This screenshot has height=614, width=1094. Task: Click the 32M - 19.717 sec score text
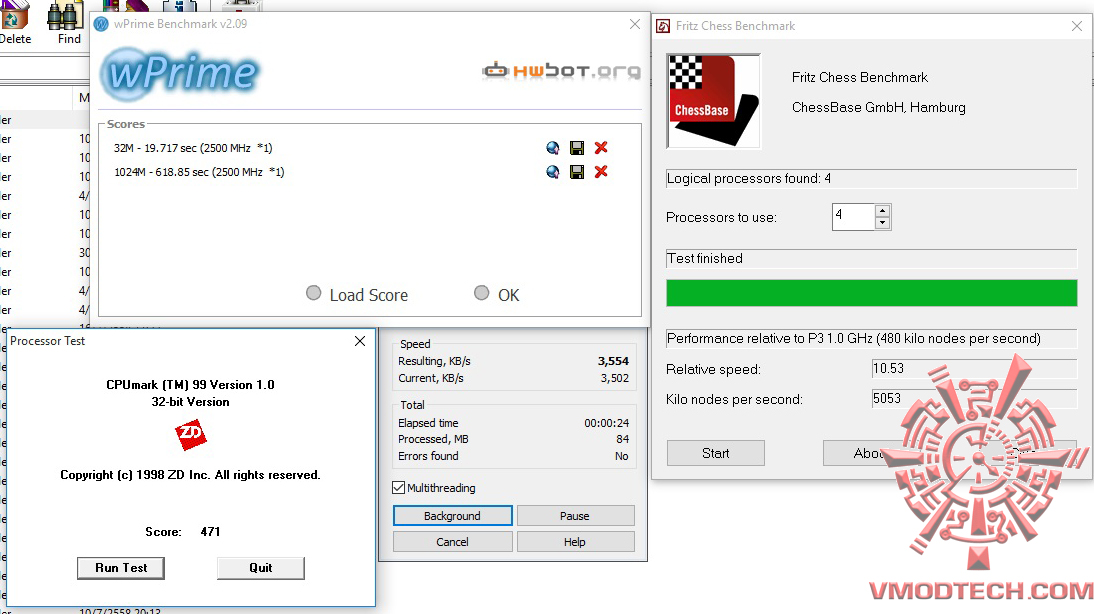tap(193, 148)
